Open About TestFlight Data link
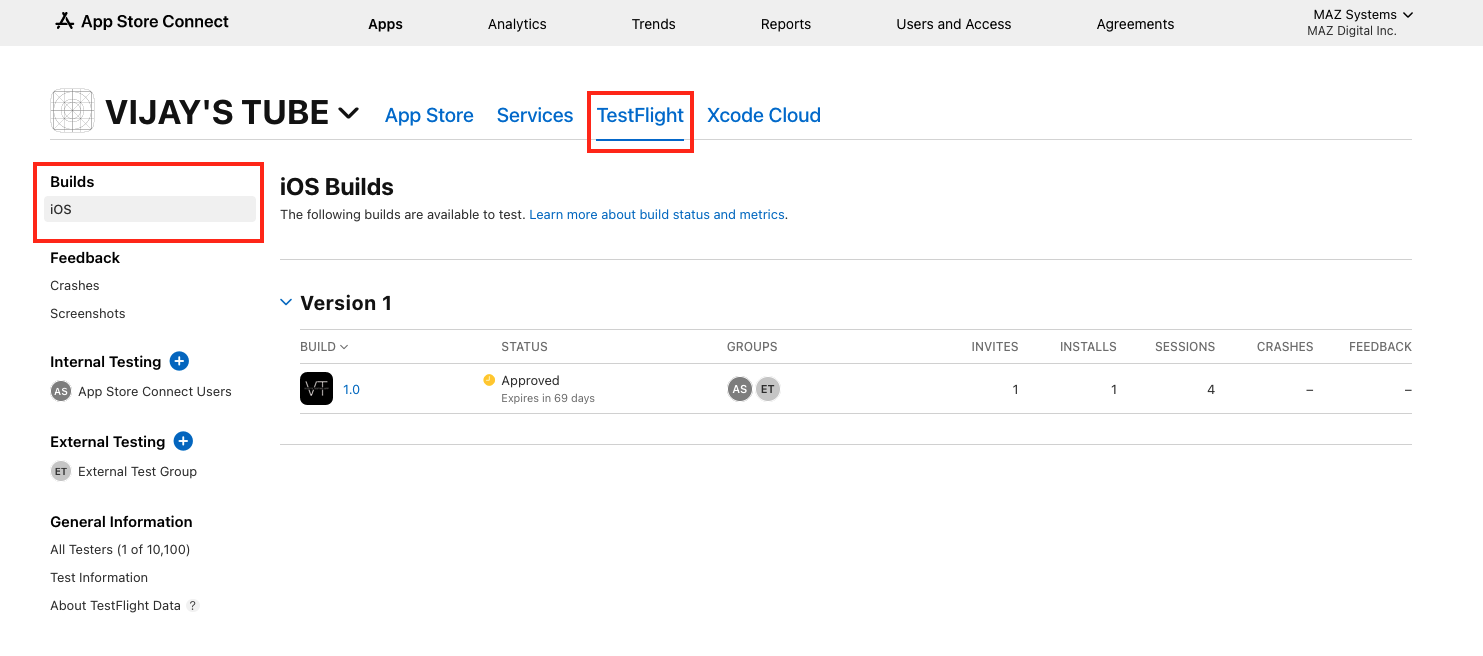 (x=115, y=606)
